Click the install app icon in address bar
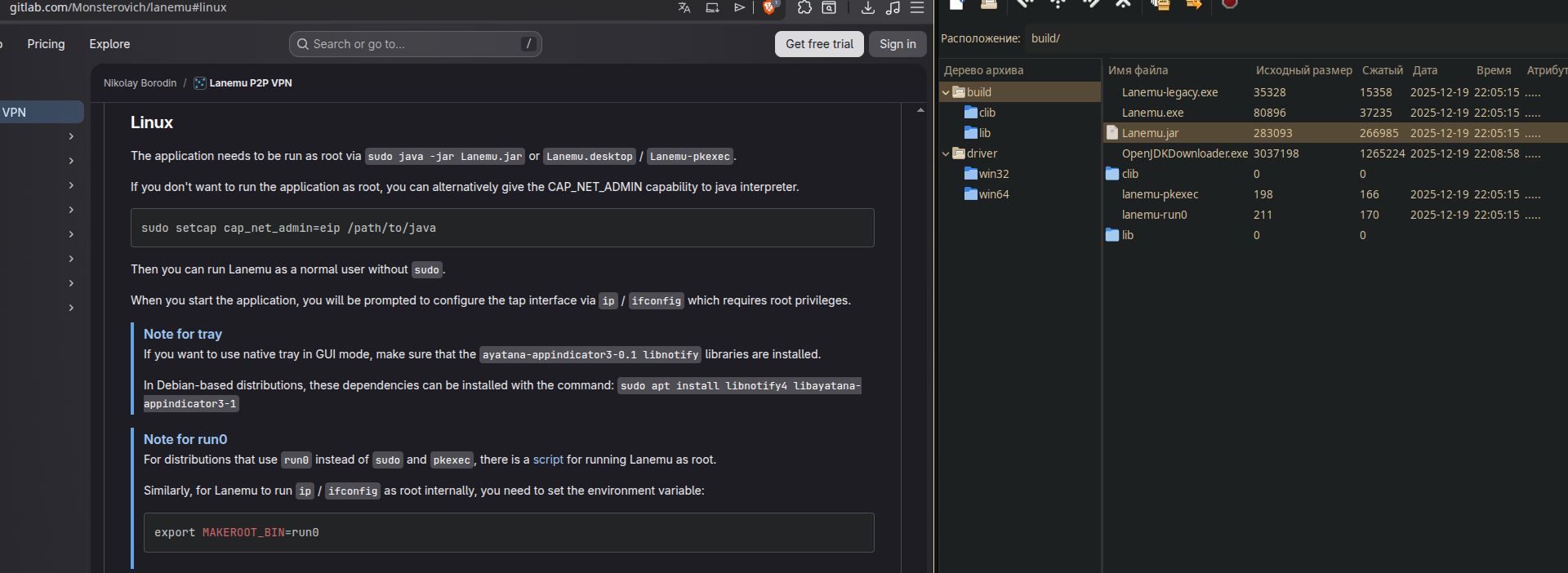1568x573 pixels. pos(712,7)
